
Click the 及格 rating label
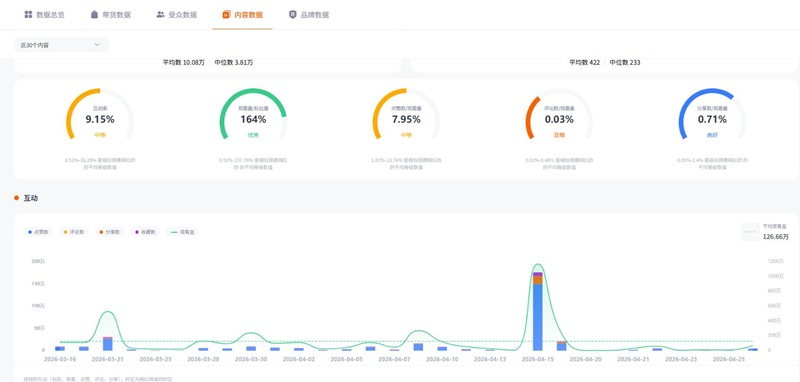(559, 135)
